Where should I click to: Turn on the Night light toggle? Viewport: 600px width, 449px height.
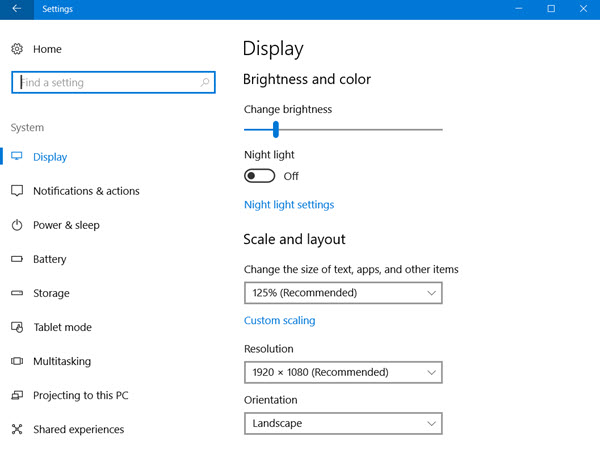(x=259, y=176)
